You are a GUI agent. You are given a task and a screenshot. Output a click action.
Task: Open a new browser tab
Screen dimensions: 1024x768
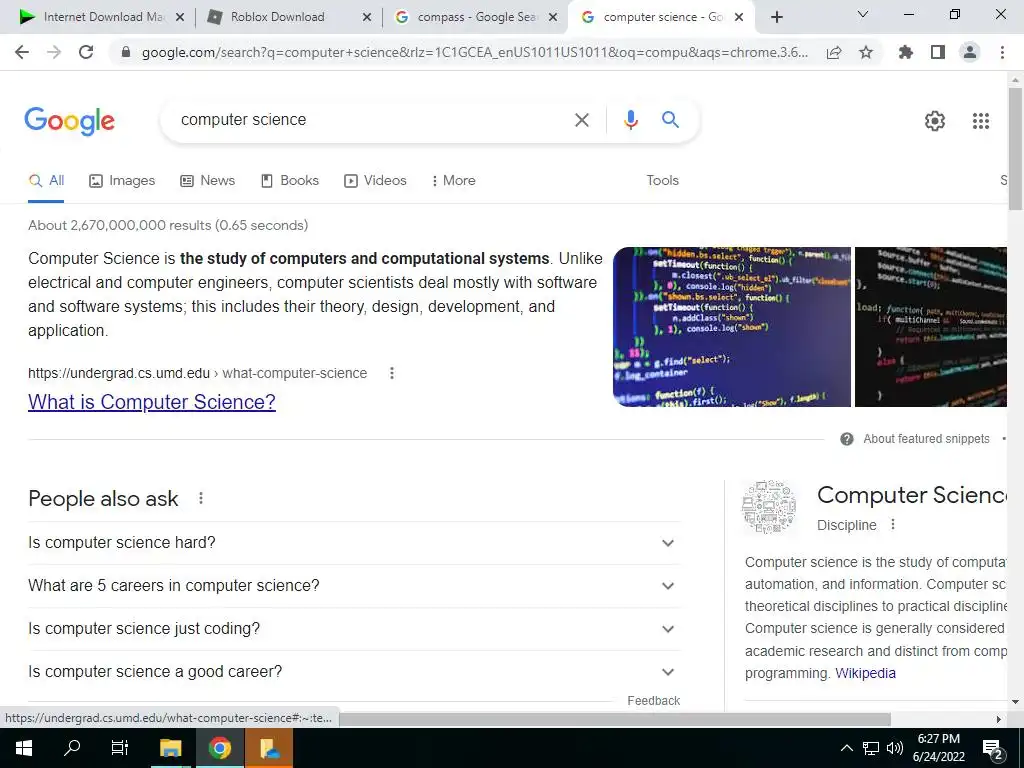click(x=776, y=17)
